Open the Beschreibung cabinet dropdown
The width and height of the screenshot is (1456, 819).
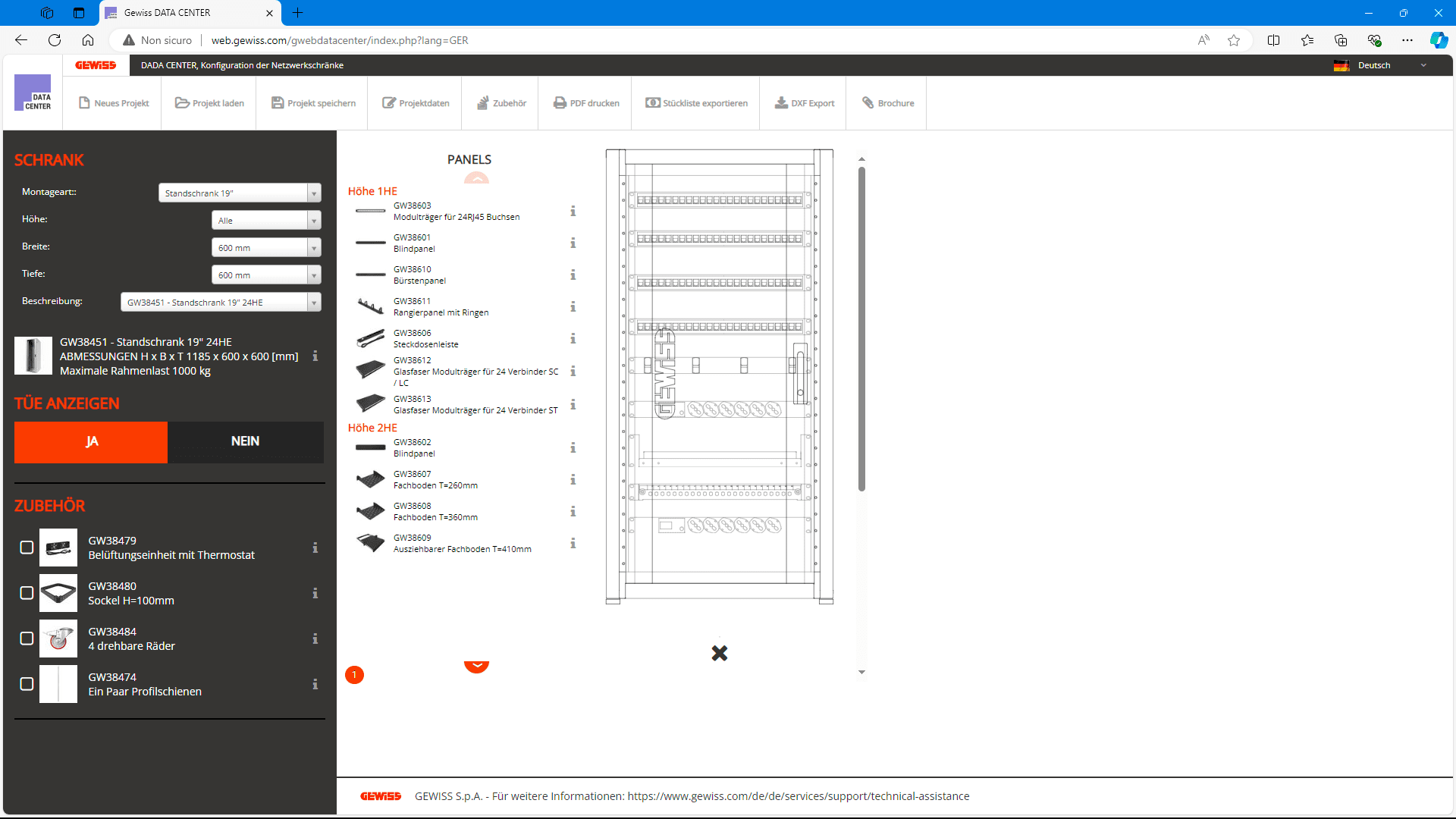click(x=221, y=303)
